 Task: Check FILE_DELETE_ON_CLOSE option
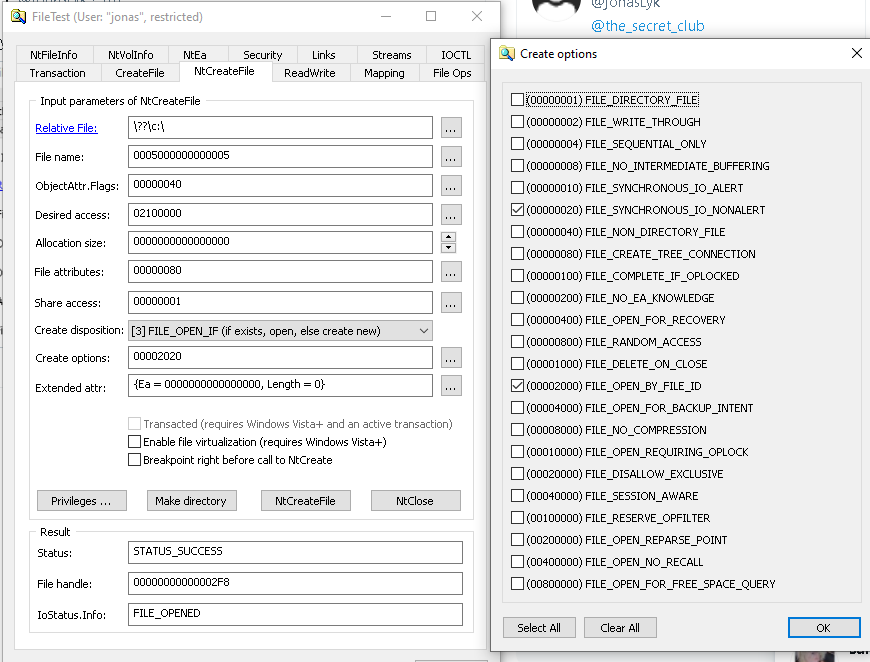click(x=517, y=363)
